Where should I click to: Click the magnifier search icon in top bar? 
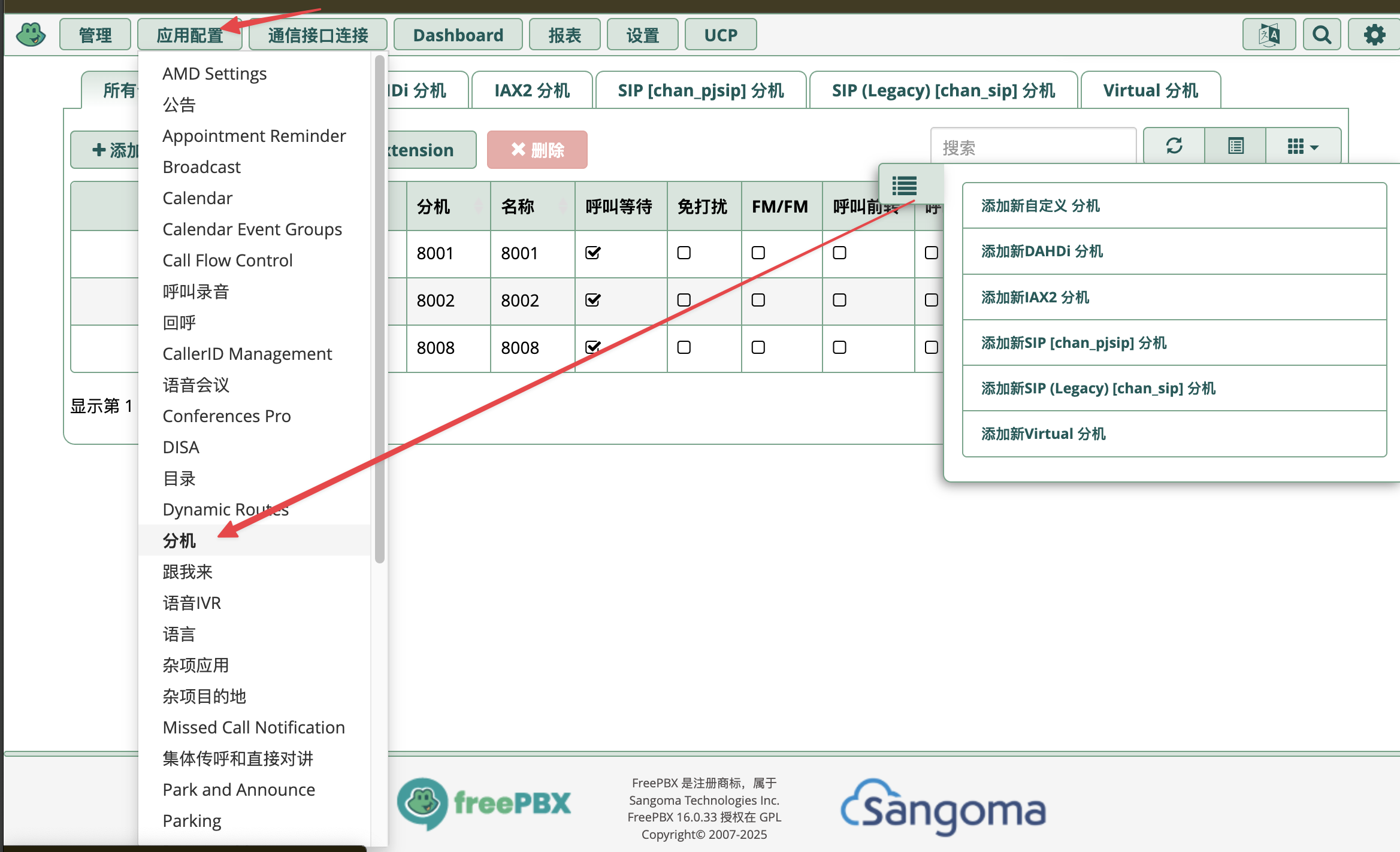(x=1322, y=35)
